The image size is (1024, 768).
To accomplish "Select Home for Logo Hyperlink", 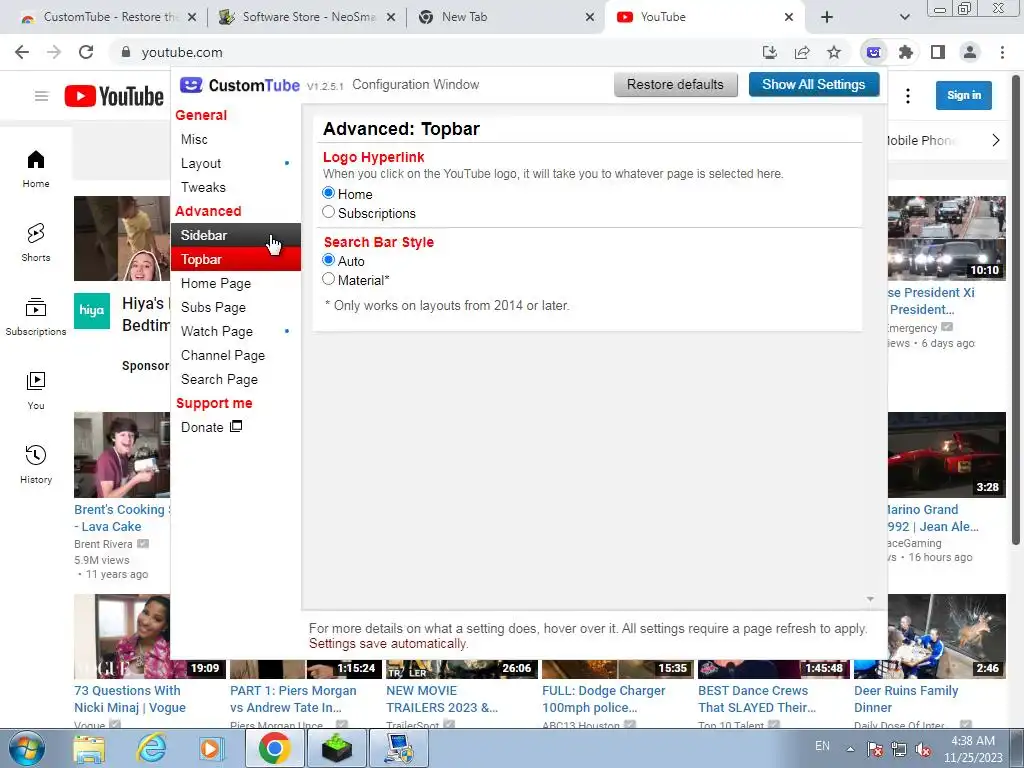I will click(328, 193).
